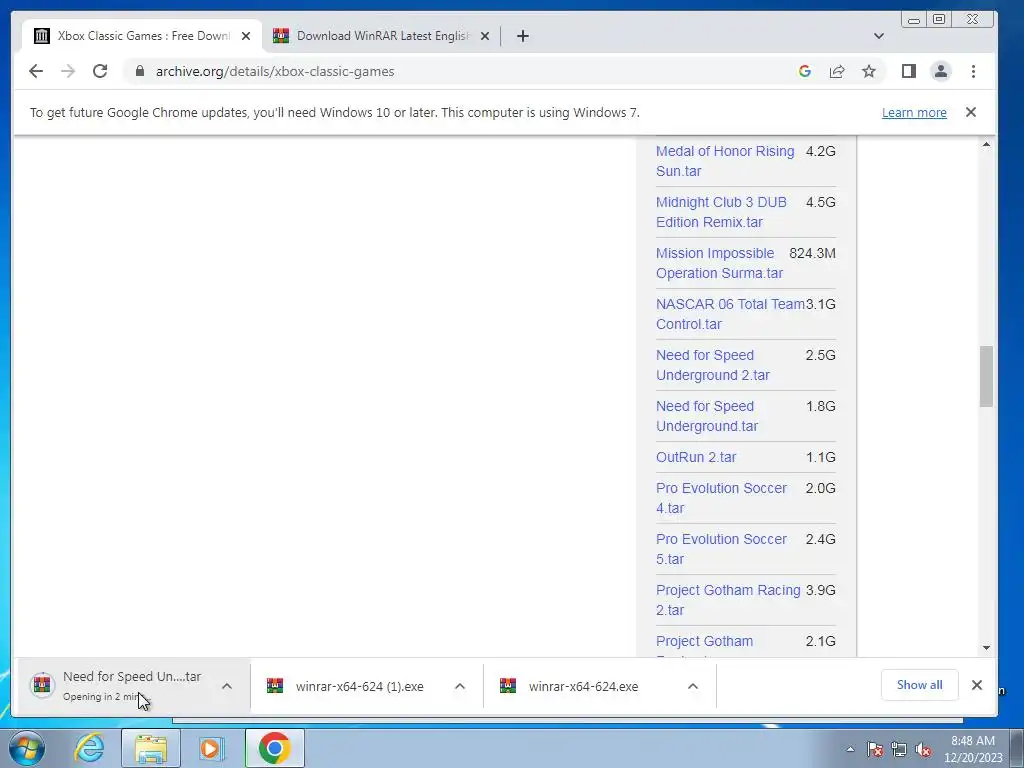This screenshot has width=1024, height=768.
Task: Close the Xbox Classic Games tab
Action: click(x=246, y=36)
